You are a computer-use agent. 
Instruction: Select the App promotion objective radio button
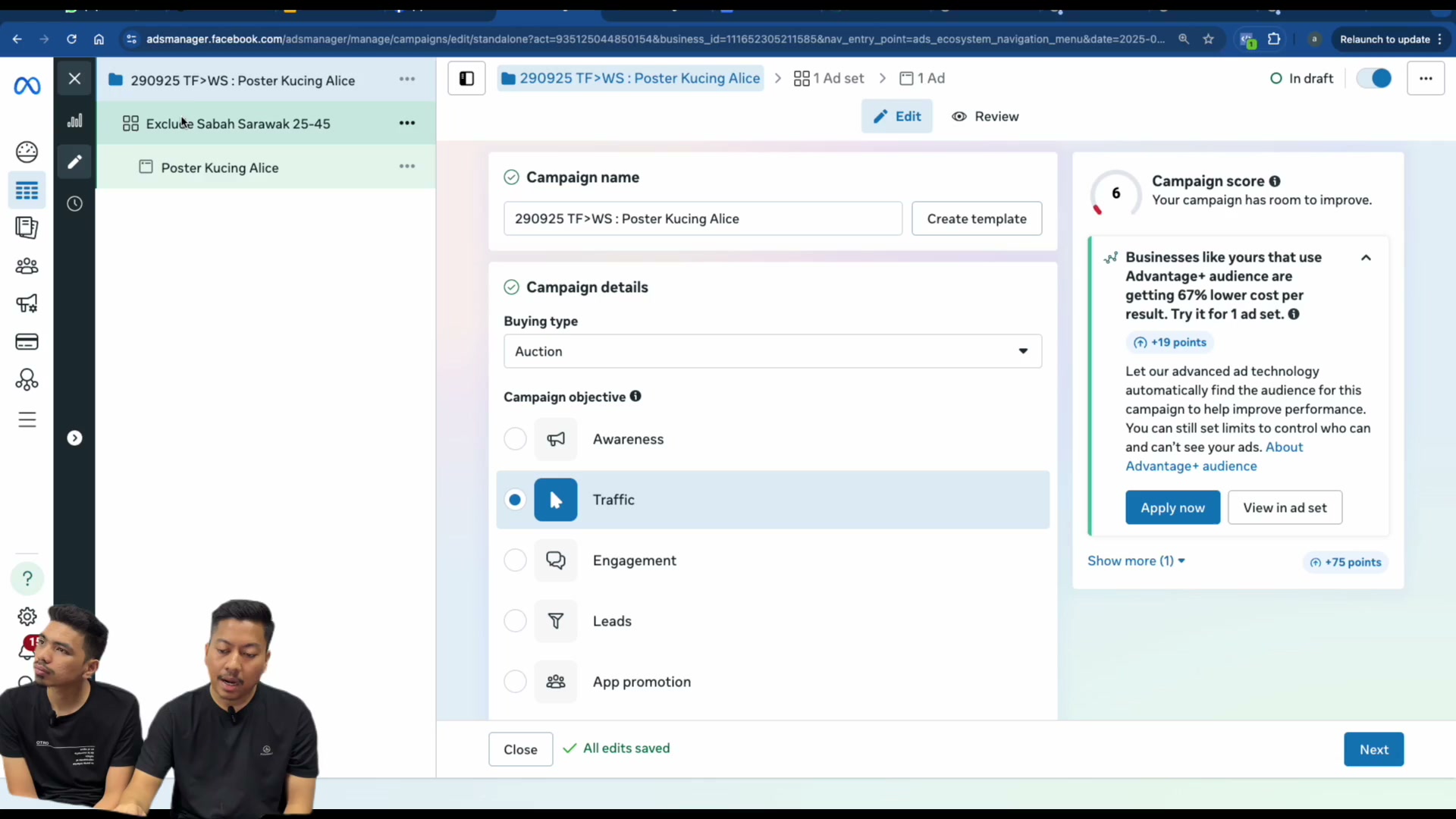tap(515, 681)
